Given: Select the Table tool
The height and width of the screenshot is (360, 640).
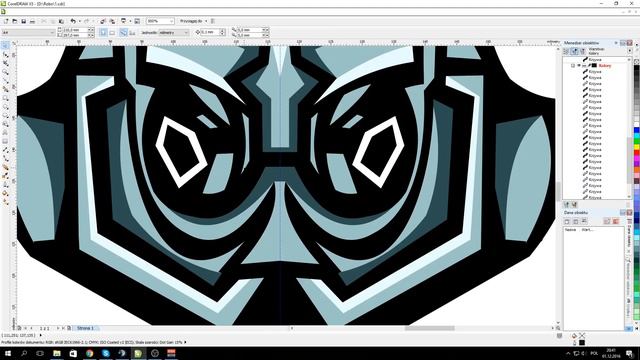Looking at the screenshot, I should 5,141.
